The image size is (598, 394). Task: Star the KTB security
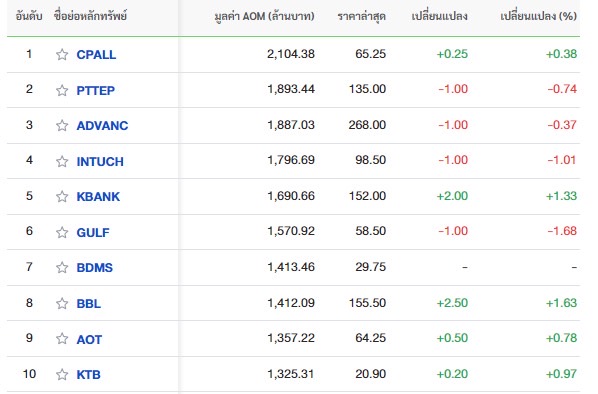point(62,374)
